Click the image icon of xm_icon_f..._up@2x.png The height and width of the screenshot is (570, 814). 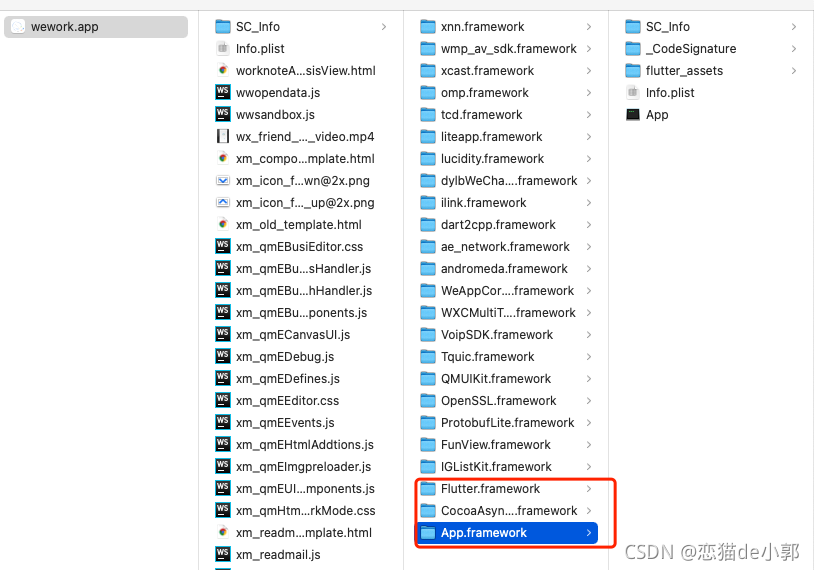point(223,202)
